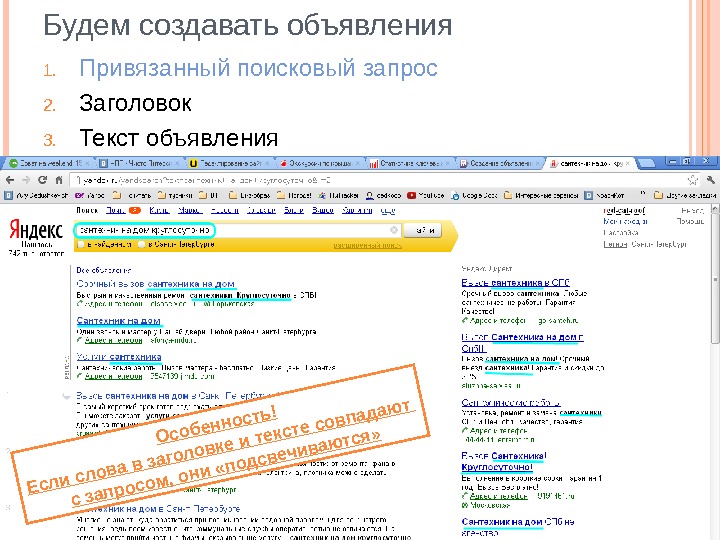The image size is (720, 540).
Task: Close the Создание объявлени tab
Action: [x=538, y=163]
